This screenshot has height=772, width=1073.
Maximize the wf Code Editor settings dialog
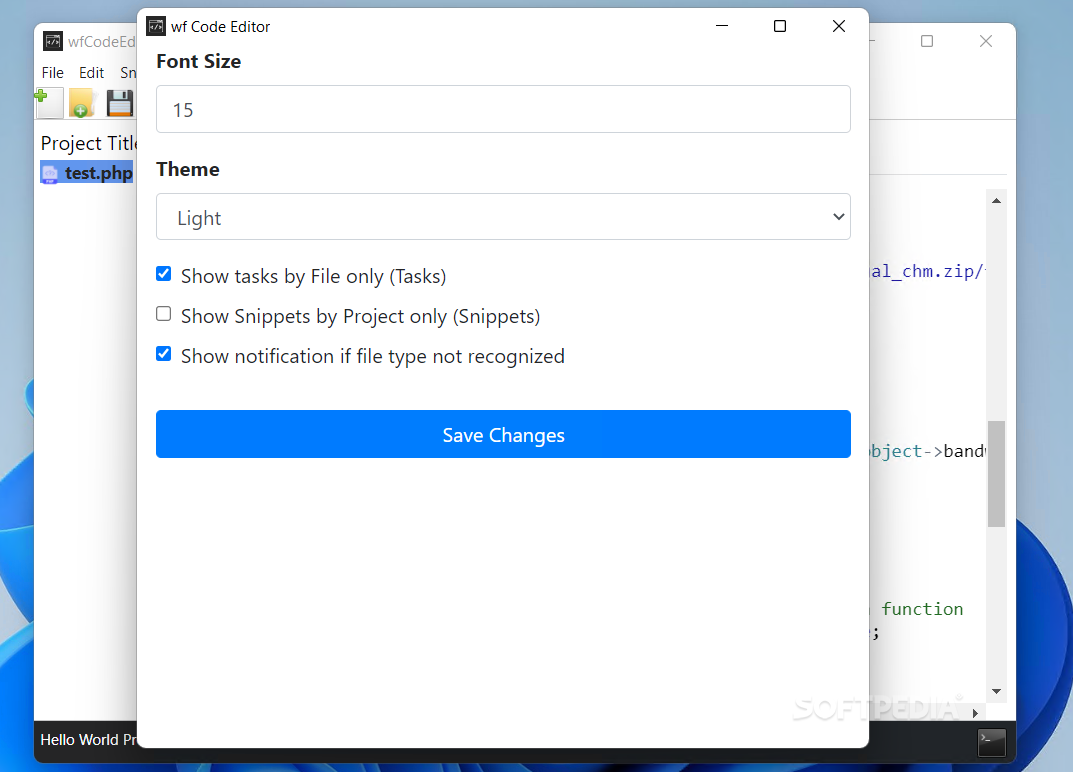tap(780, 26)
